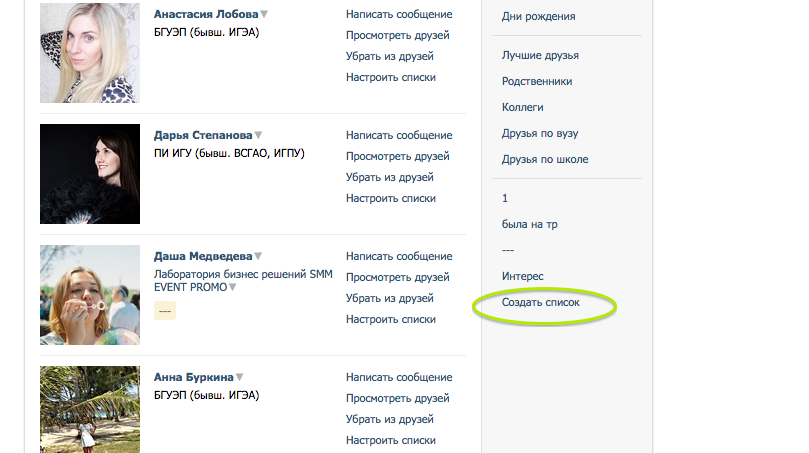Screen dimensions: 809x453
Task: Click Написать сообщение for Анастасия Лобова
Action: tap(399, 14)
